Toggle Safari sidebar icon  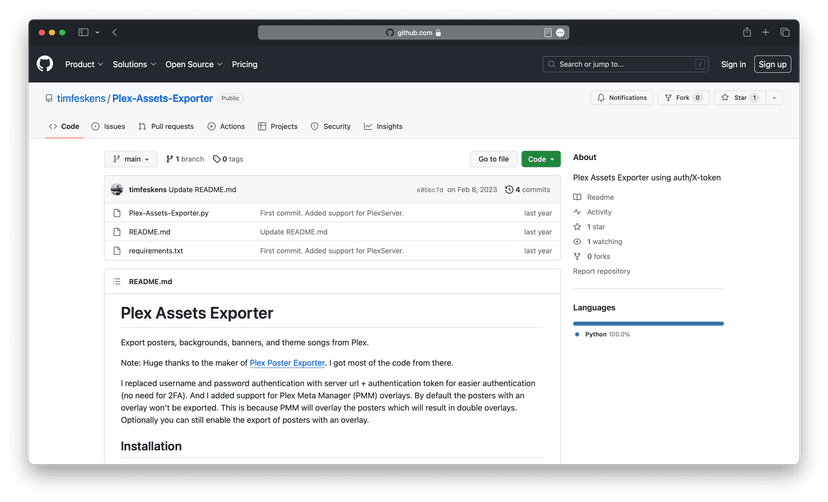tap(83, 32)
